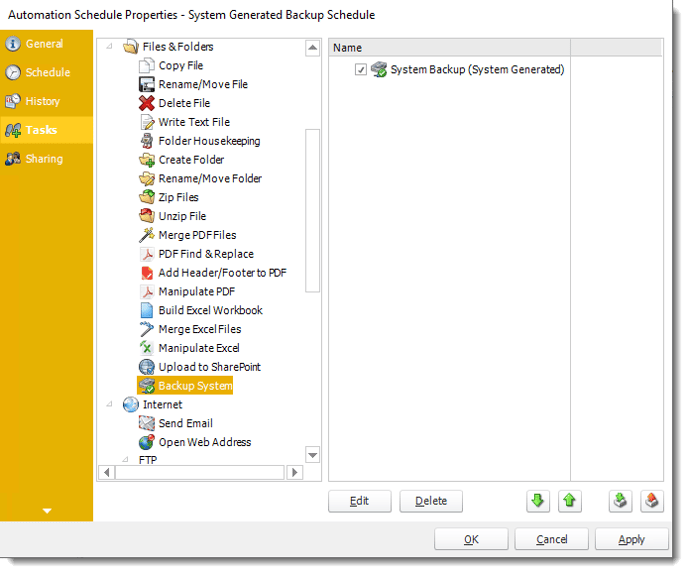
Task: Click the Unzip File icon
Action: [147, 216]
